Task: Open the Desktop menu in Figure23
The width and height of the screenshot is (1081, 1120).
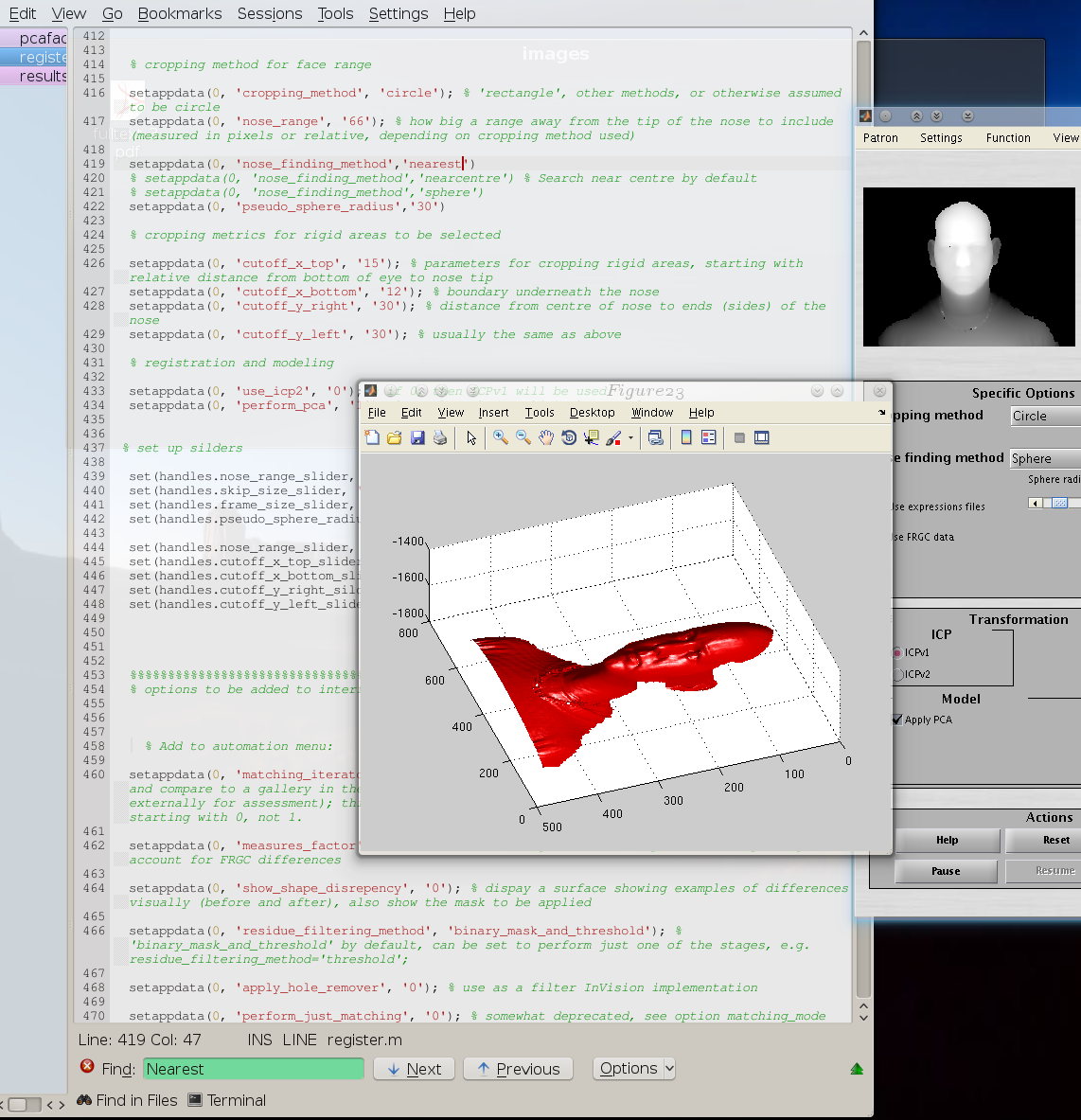Action: (592, 412)
